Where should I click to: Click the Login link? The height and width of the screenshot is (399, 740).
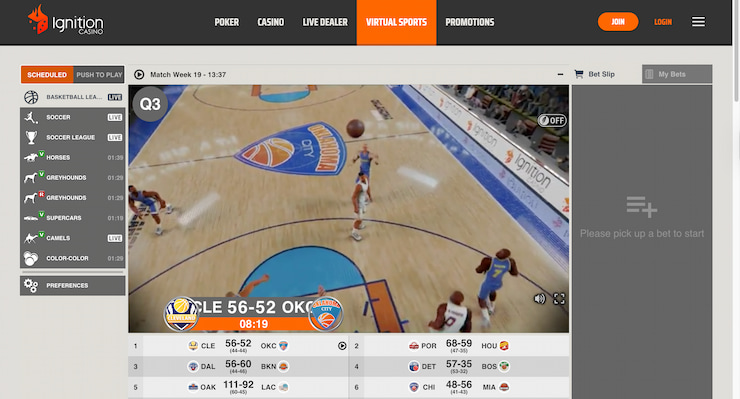tap(663, 22)
